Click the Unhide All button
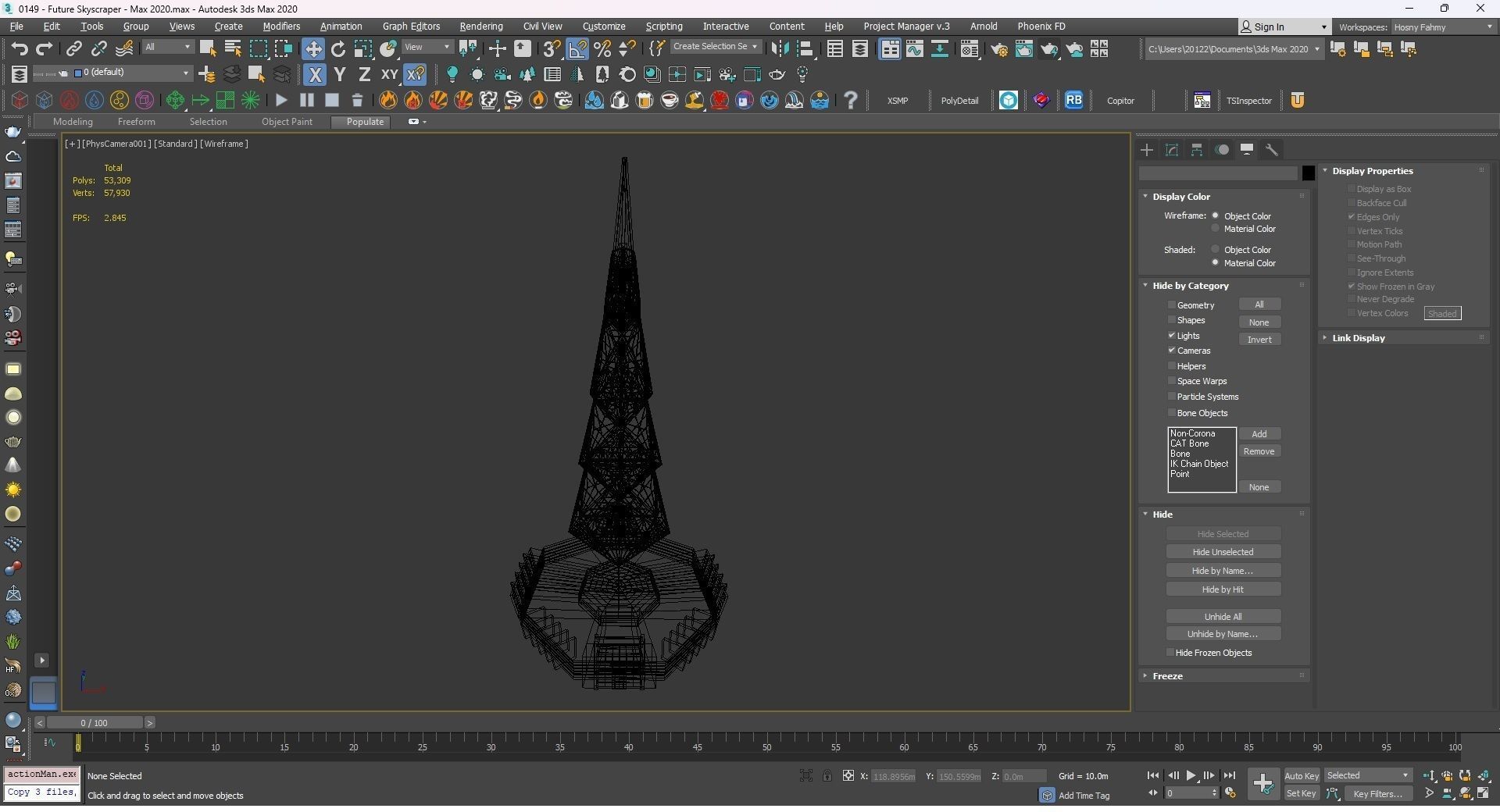The image size is (1500, 812). point(1223,616)
